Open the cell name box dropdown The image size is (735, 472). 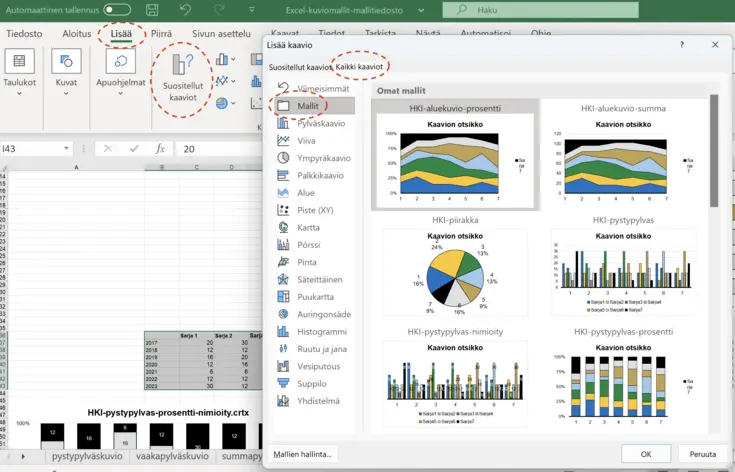tap(66, 149)
